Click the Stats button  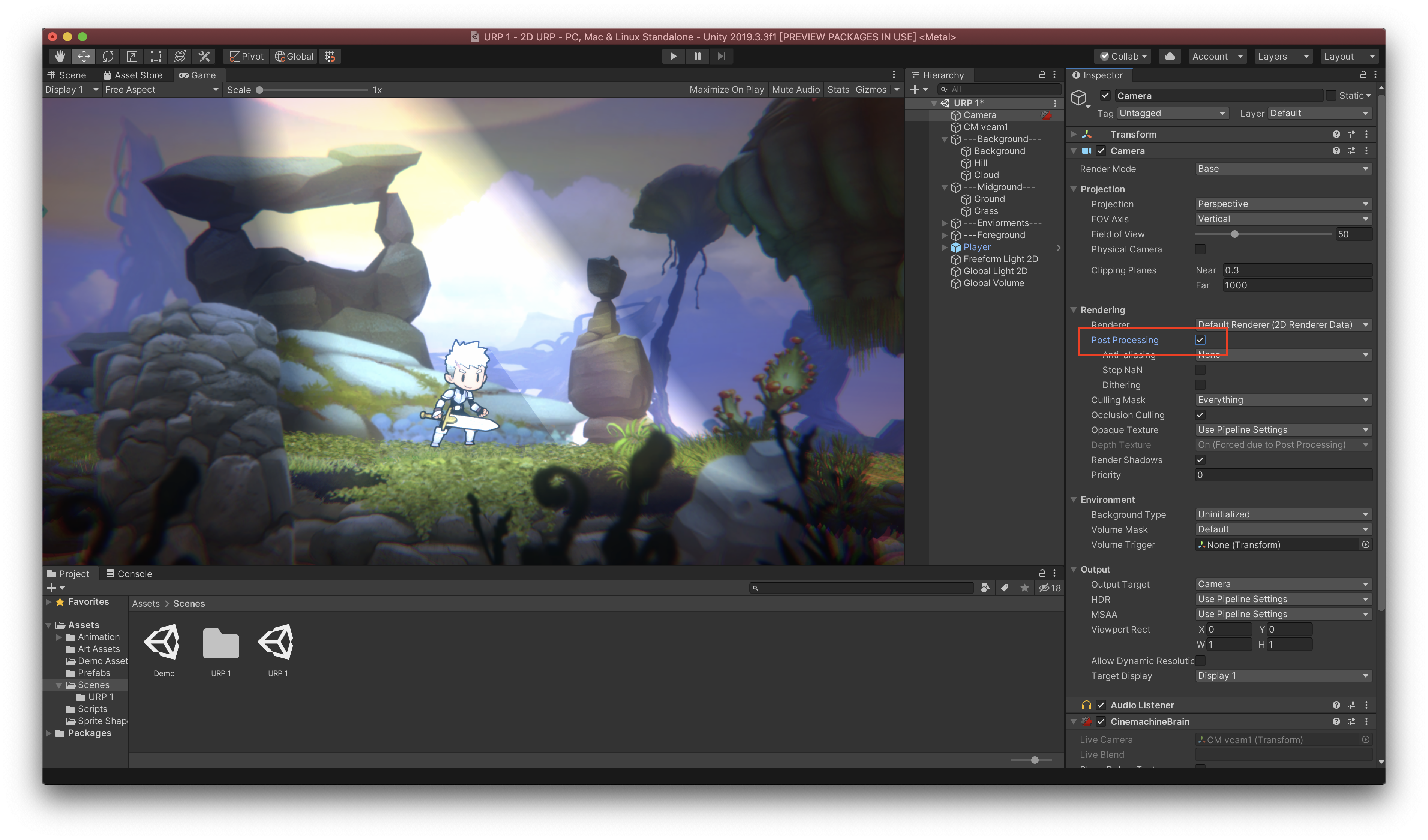pyautogui.click(x=838, y=90)
